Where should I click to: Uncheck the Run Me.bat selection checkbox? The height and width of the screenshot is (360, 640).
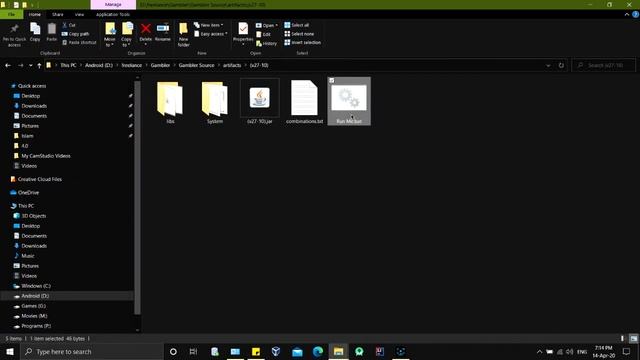[x=332, y=81]
